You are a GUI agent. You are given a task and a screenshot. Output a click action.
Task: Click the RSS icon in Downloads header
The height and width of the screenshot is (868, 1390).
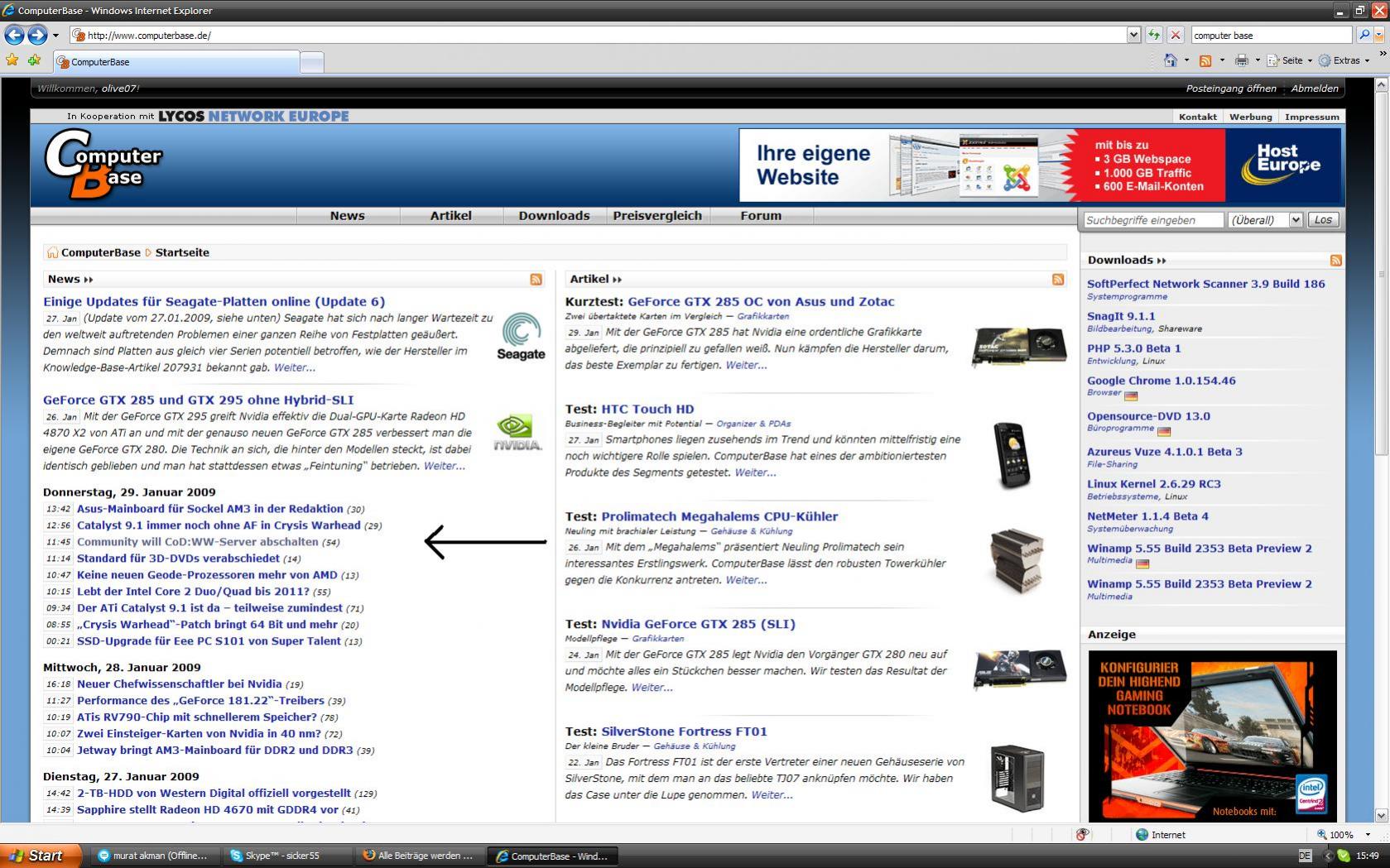pyautogui.click(x=1335, y=261)
